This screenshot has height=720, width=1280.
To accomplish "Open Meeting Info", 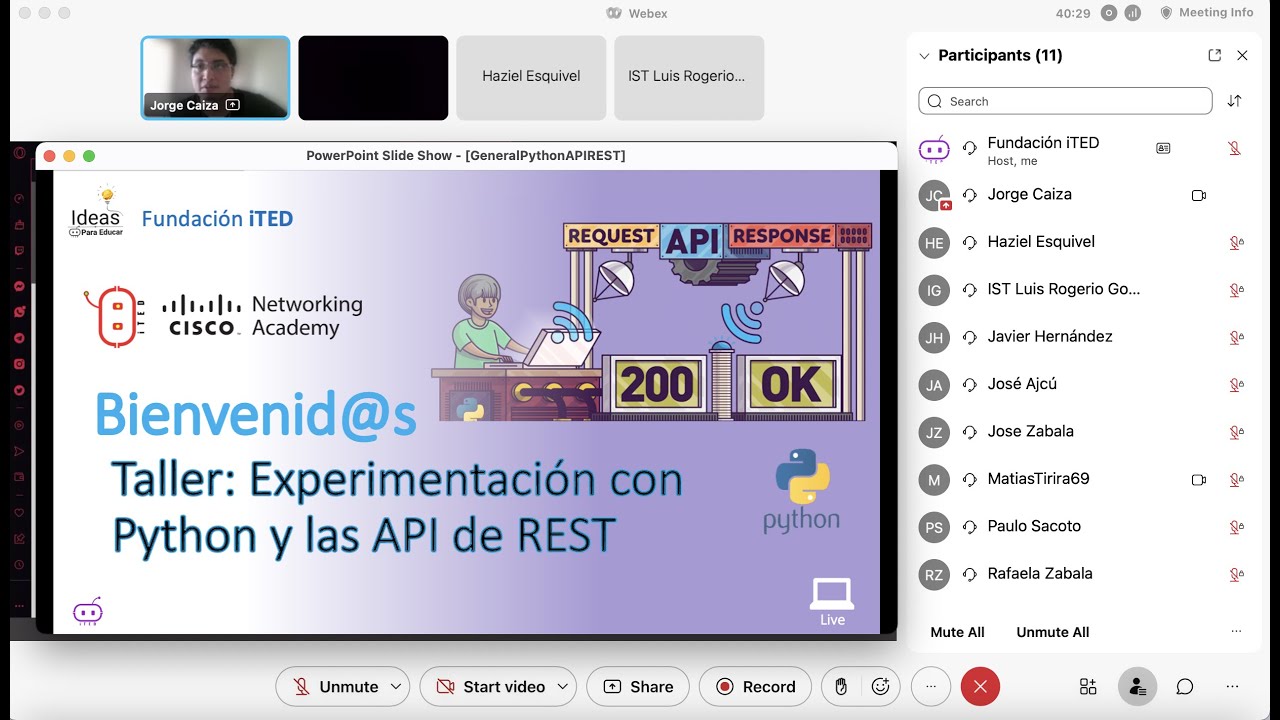I will tap(1206, 13).
